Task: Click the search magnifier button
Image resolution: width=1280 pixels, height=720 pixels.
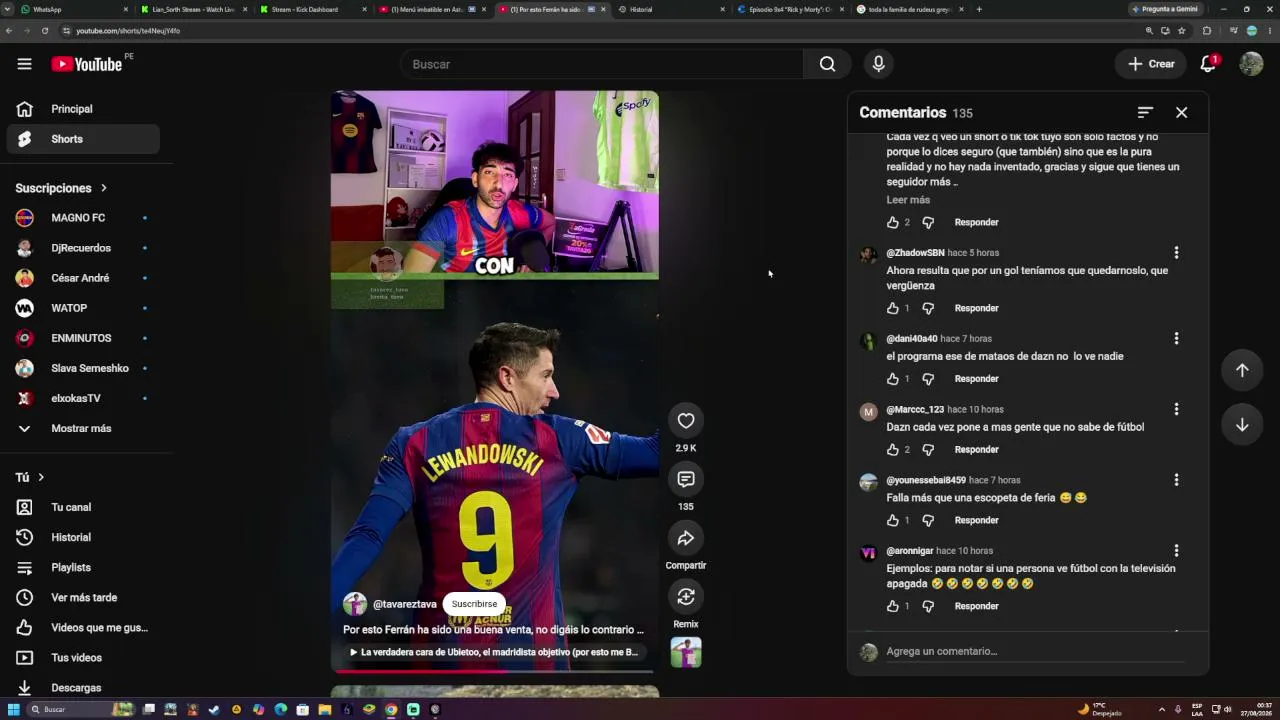Action: coord(827,64)
